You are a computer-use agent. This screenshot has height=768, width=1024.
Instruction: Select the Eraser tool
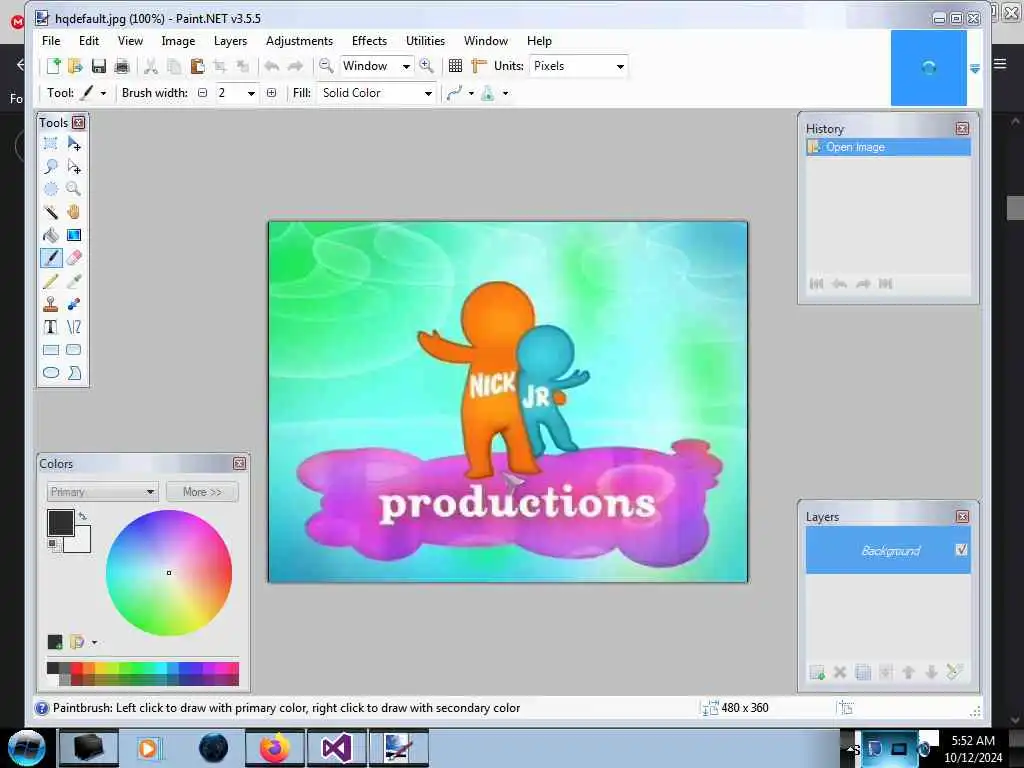(74, 258)
